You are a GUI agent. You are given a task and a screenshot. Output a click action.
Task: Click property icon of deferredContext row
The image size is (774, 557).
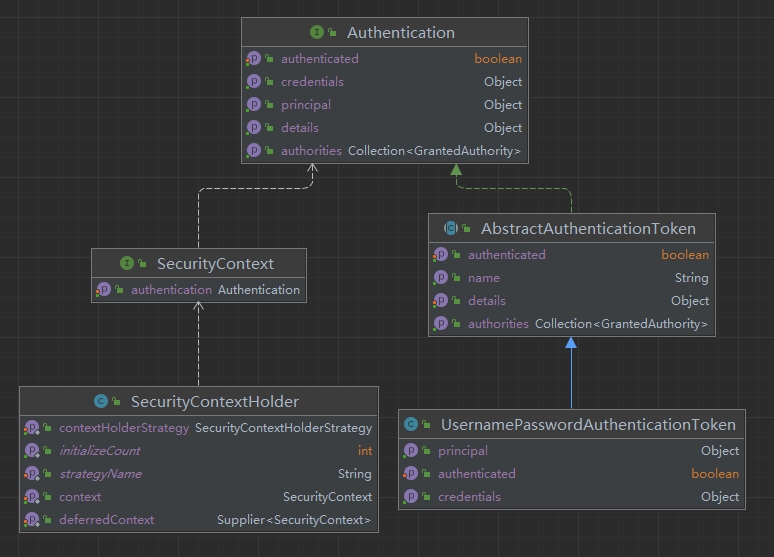[x=32, y=519]
